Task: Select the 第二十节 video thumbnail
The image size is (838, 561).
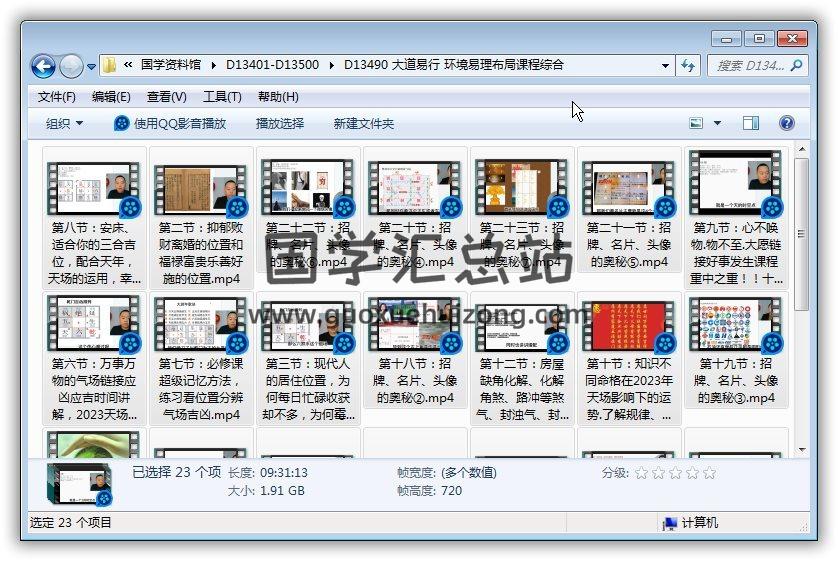Action: coord(415,188)
